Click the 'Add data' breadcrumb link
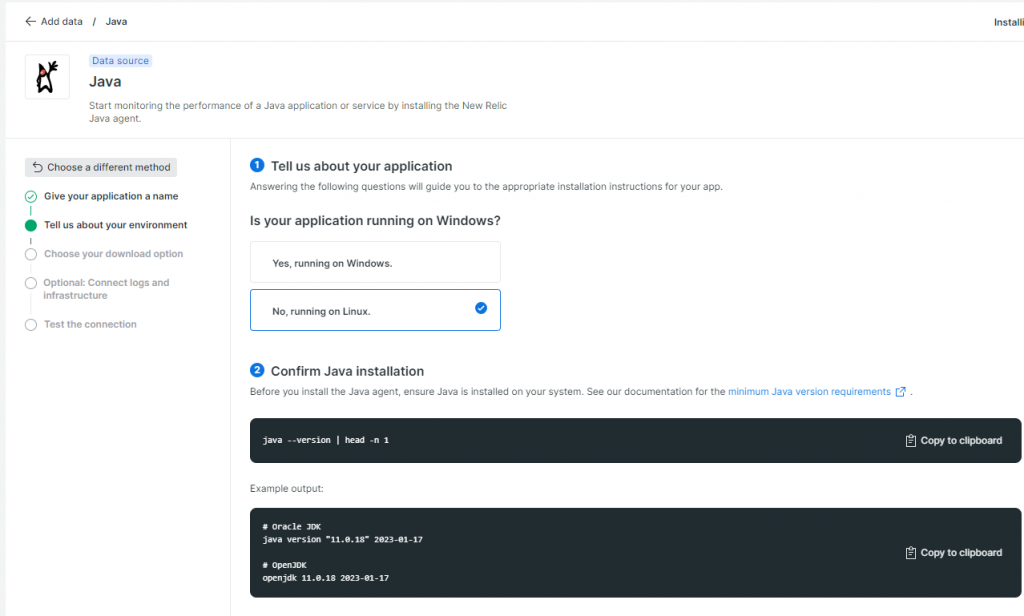1024x616 pixels. [61, 21]
